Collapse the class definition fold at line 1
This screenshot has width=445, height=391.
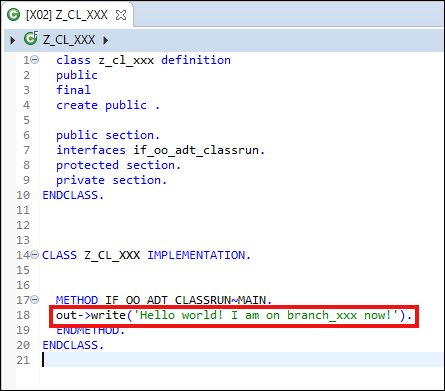coord(35,60)
